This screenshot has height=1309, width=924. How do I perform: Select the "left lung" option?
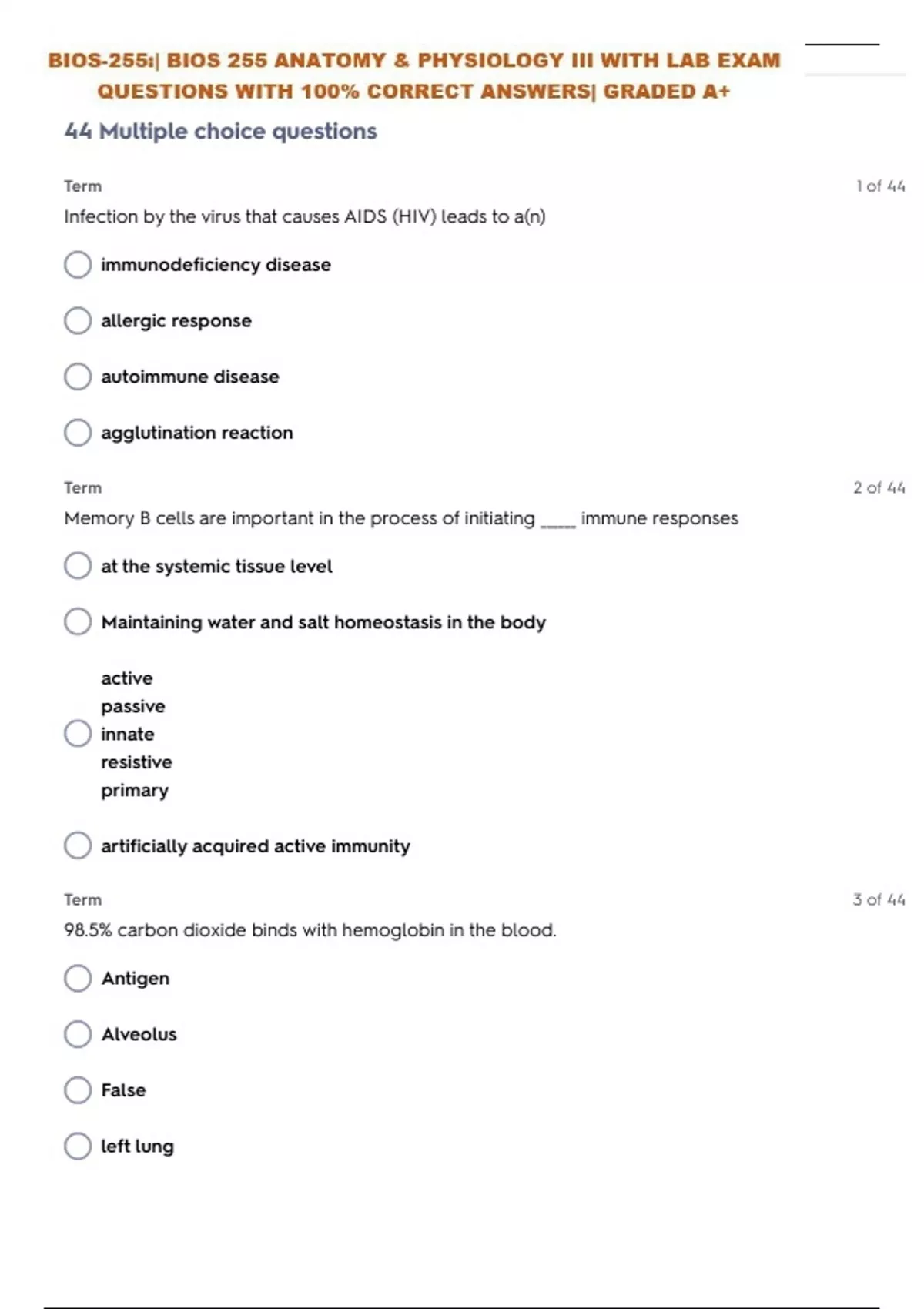click(78, 1146)
